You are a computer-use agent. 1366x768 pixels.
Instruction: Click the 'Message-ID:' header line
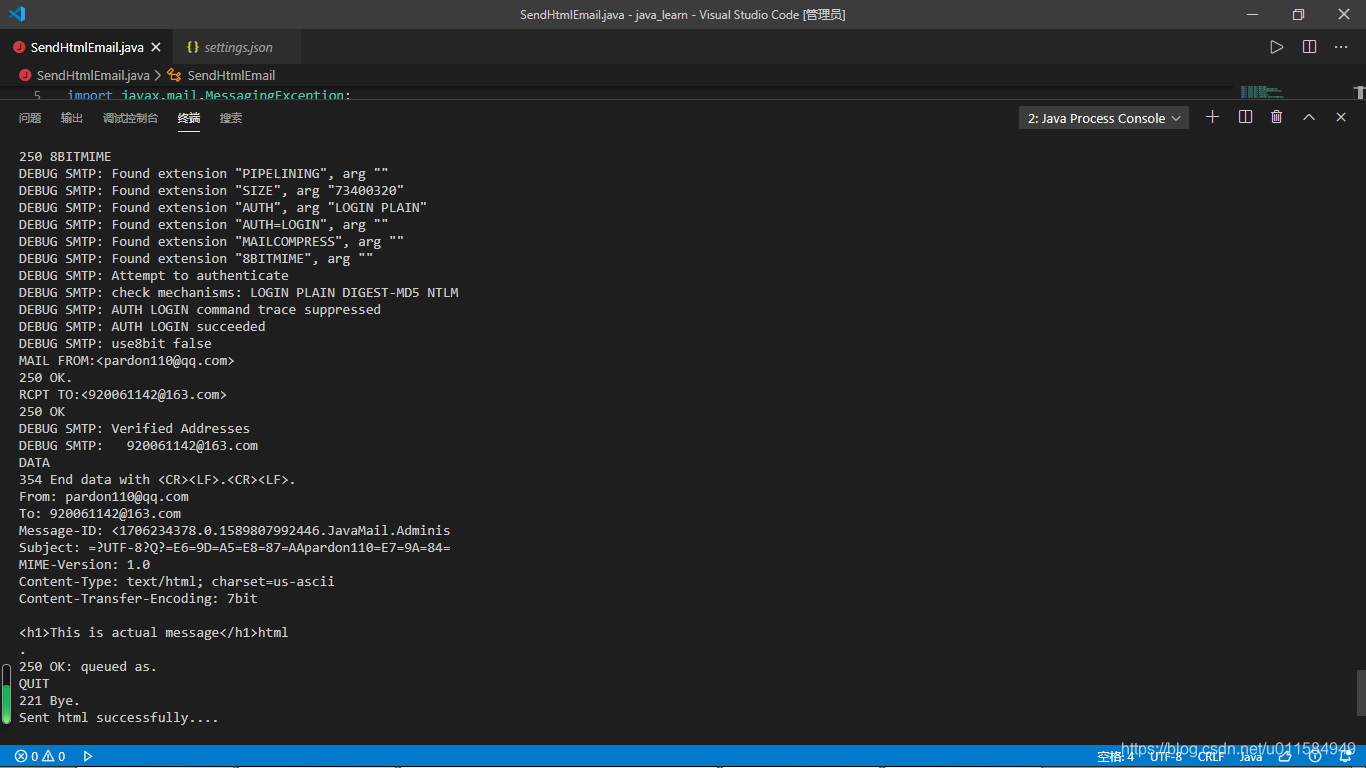tap(234, 530)
